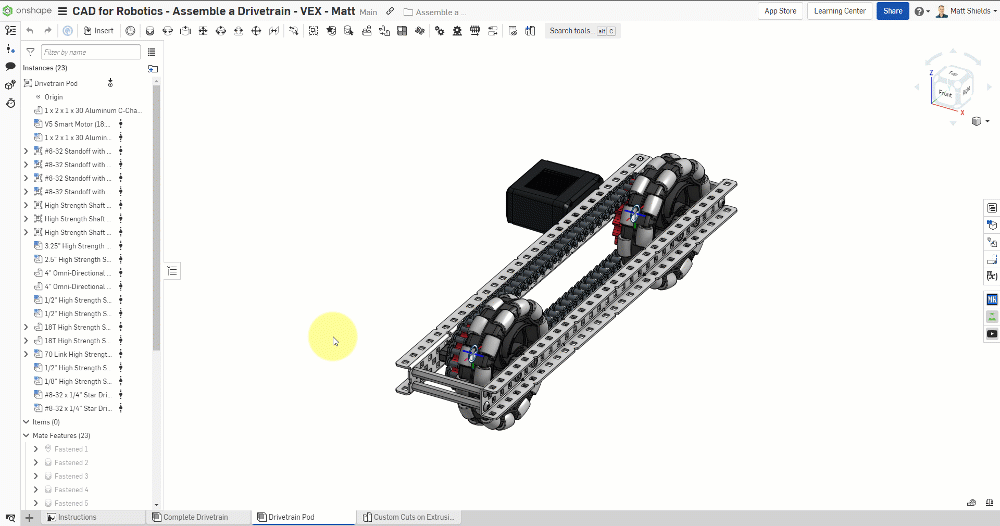Image resolution: width=1000 pixels, height=526 pixels.
Task: Select the Rack and pinion relation icon
Action: click(x=457, y=31)
